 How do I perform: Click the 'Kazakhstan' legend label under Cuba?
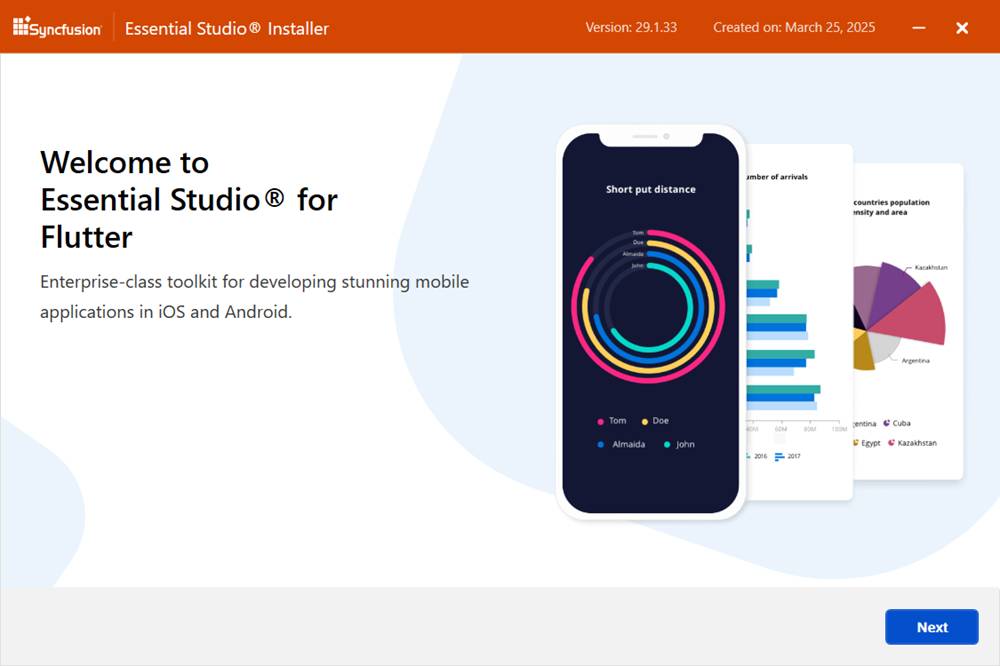[913, 443]
